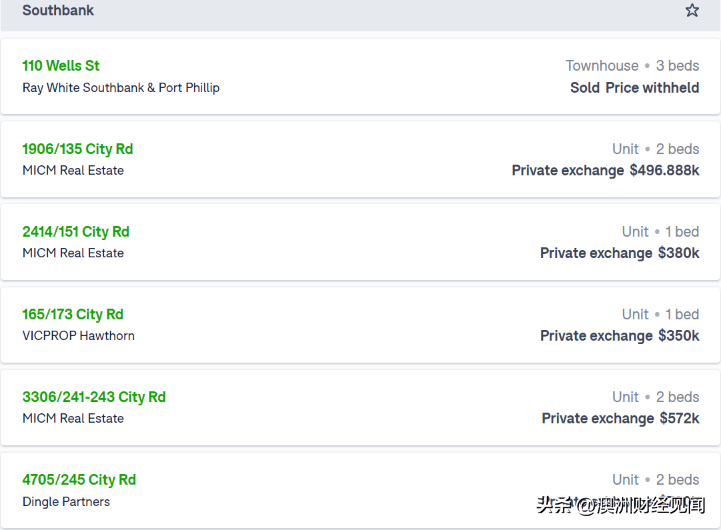Open the 110 Wells St listing
The width and height of the screenshot is (721, 530).
coord(61,66)
